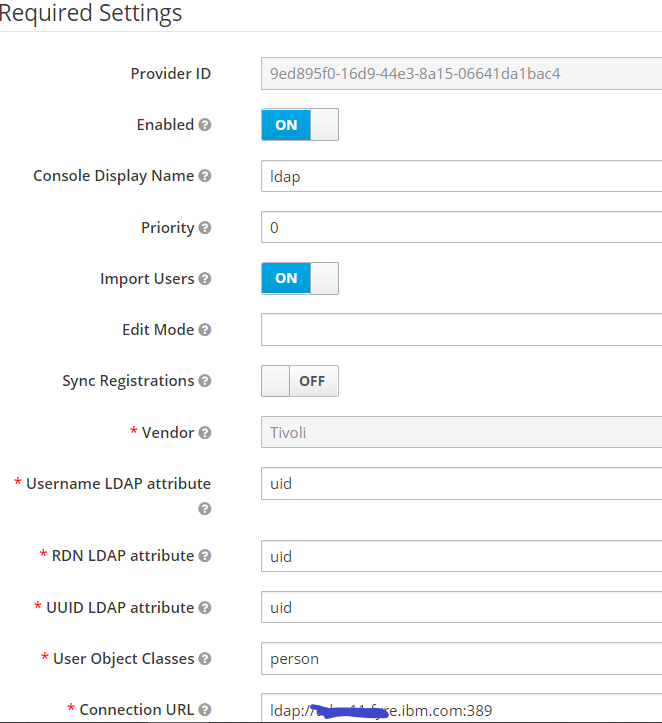Open the Edit Mode dropdown

tap(461, 330)
